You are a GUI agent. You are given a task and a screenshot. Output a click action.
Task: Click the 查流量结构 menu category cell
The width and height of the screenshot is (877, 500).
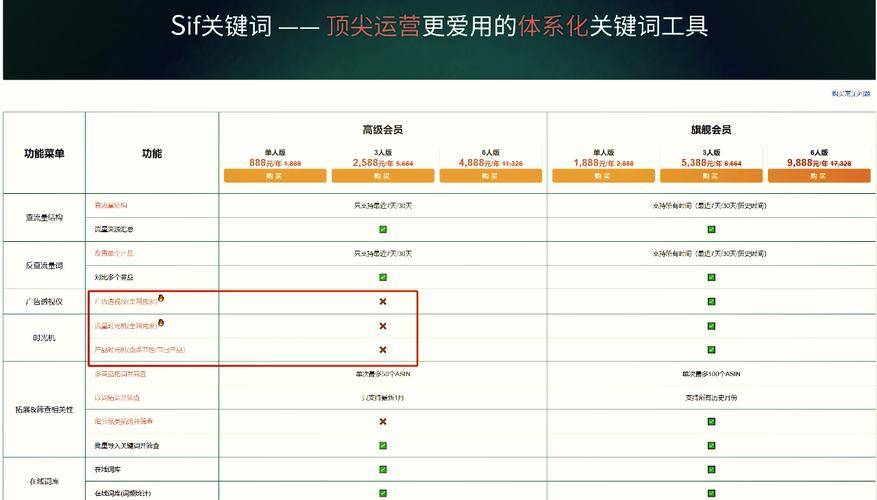(x=44, y=217)
